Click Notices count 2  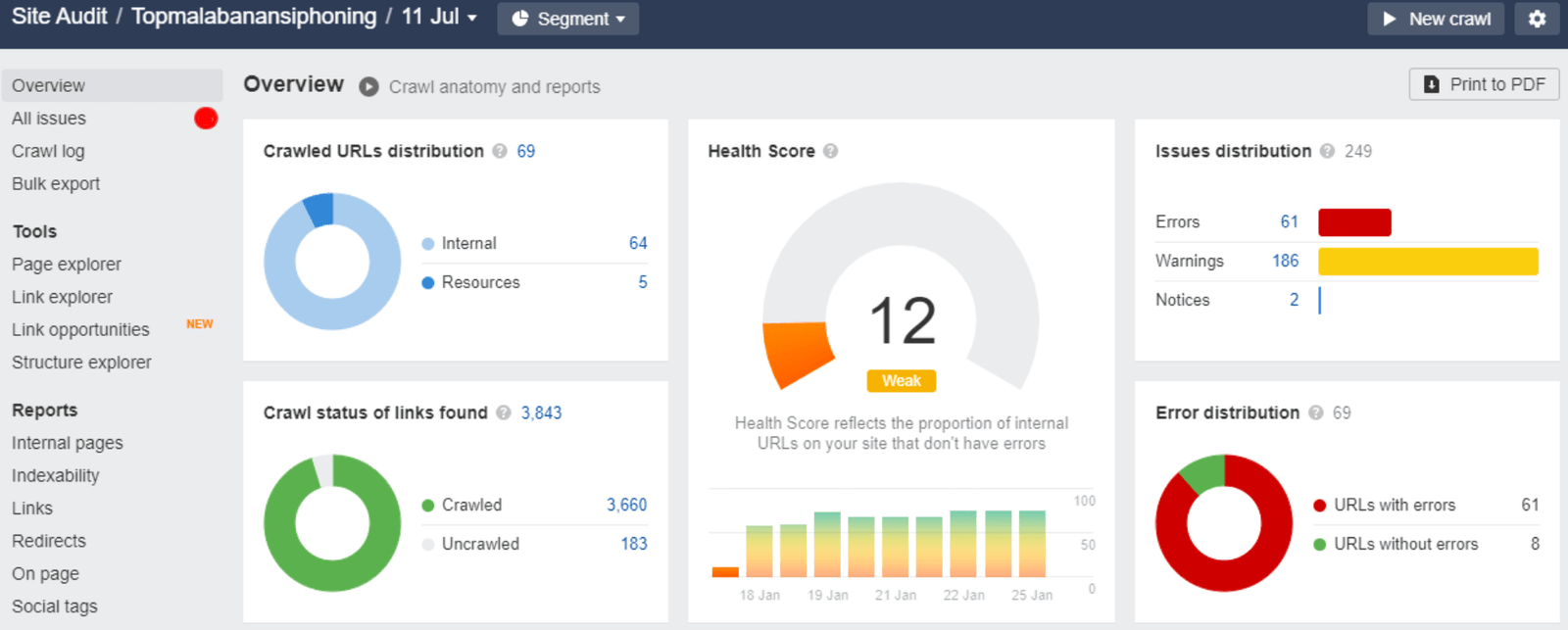(1295, 300)
